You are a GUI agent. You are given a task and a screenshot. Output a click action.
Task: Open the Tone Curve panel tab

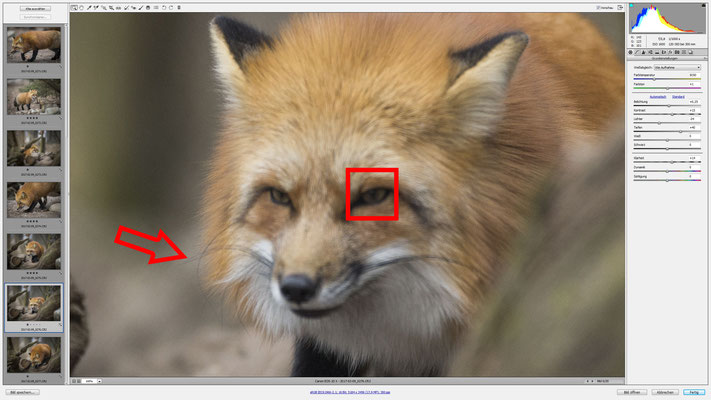pos(637,52)
